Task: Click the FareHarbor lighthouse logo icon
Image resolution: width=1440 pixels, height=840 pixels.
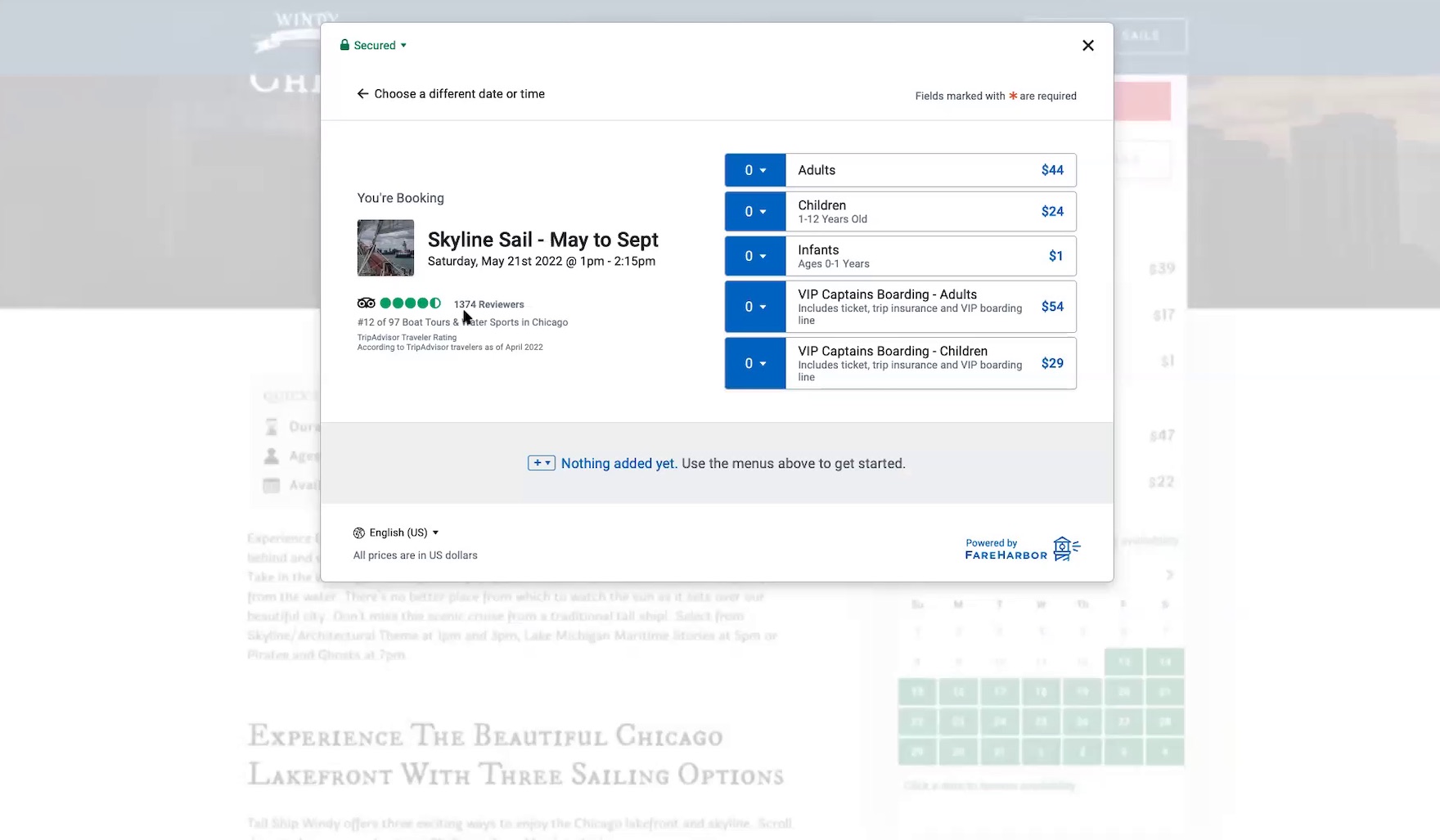Action: click(1065, 548)
